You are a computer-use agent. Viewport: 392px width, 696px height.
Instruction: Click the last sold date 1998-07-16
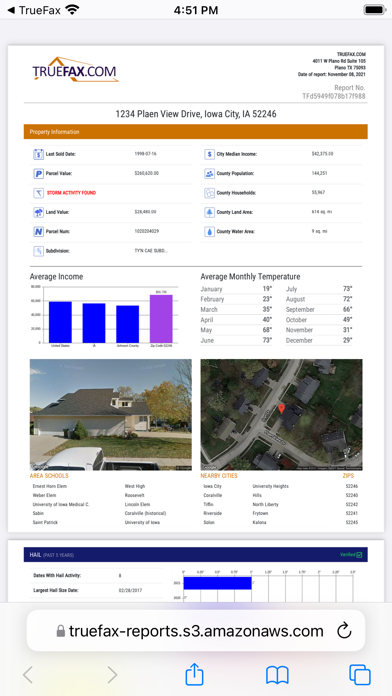tap(145, 154)
